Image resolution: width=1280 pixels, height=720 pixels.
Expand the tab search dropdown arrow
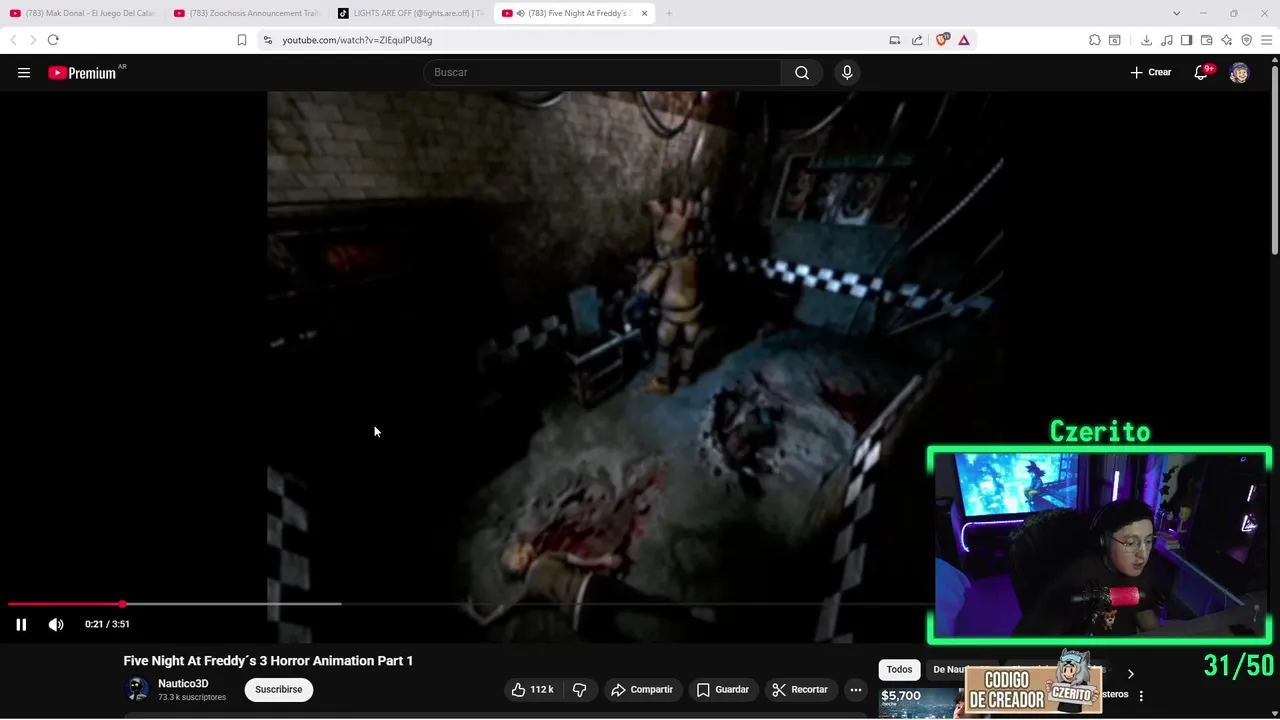coord(1176,13)
